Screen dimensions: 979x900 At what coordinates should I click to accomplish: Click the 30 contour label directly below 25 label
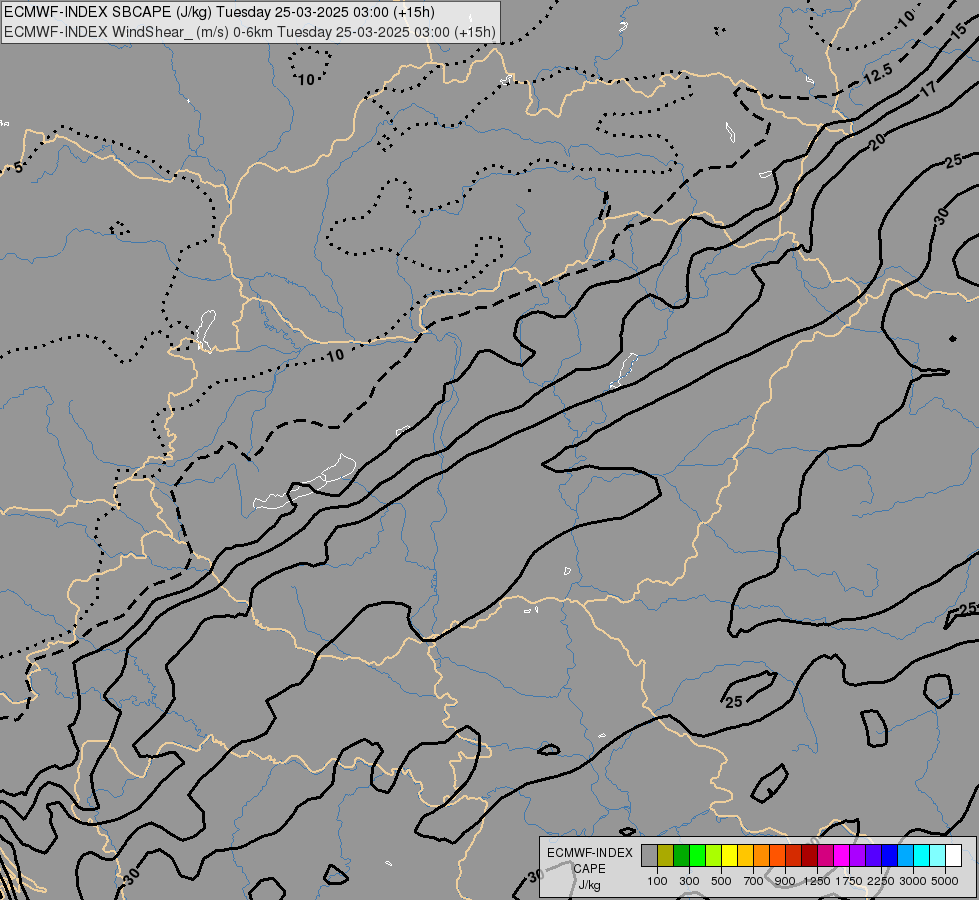941,215
